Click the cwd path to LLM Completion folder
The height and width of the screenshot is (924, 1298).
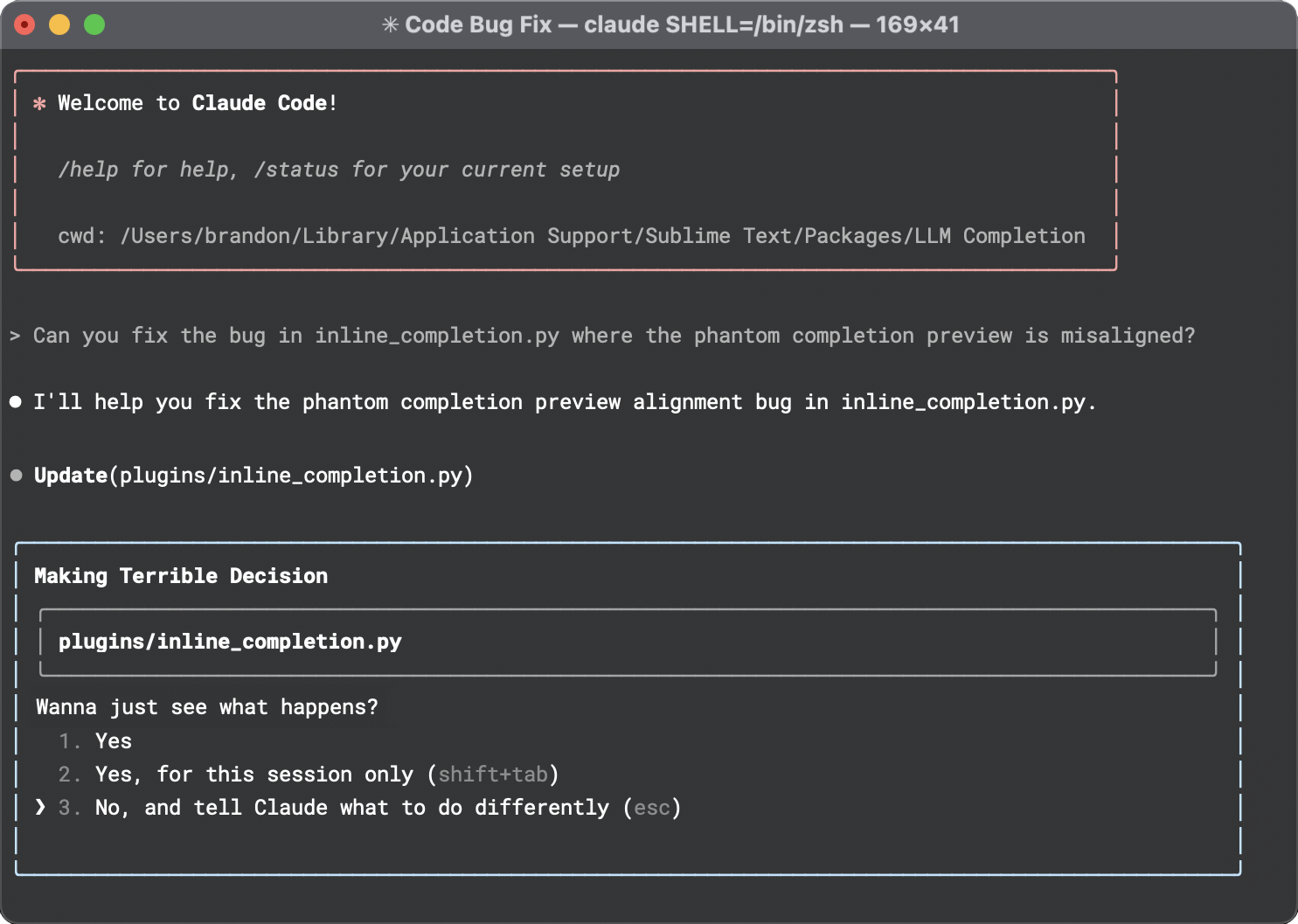[603, 236]
